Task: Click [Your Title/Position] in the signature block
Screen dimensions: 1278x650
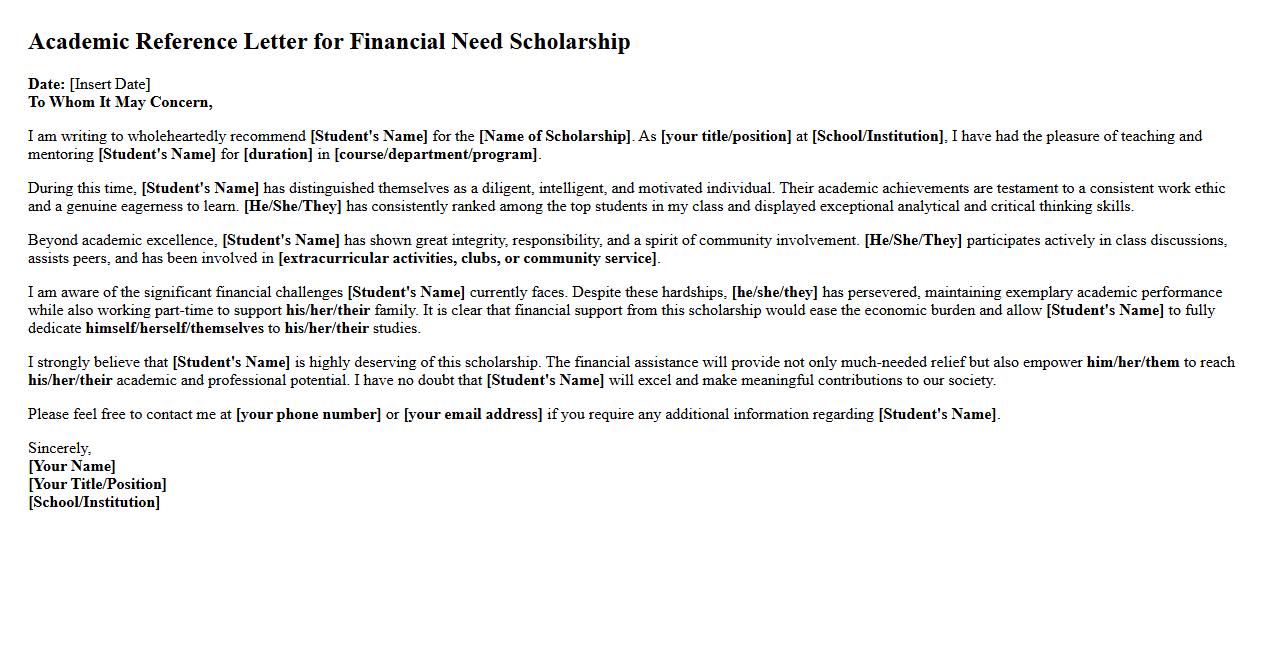Action: pyautogui.click(x=97, y=484)
